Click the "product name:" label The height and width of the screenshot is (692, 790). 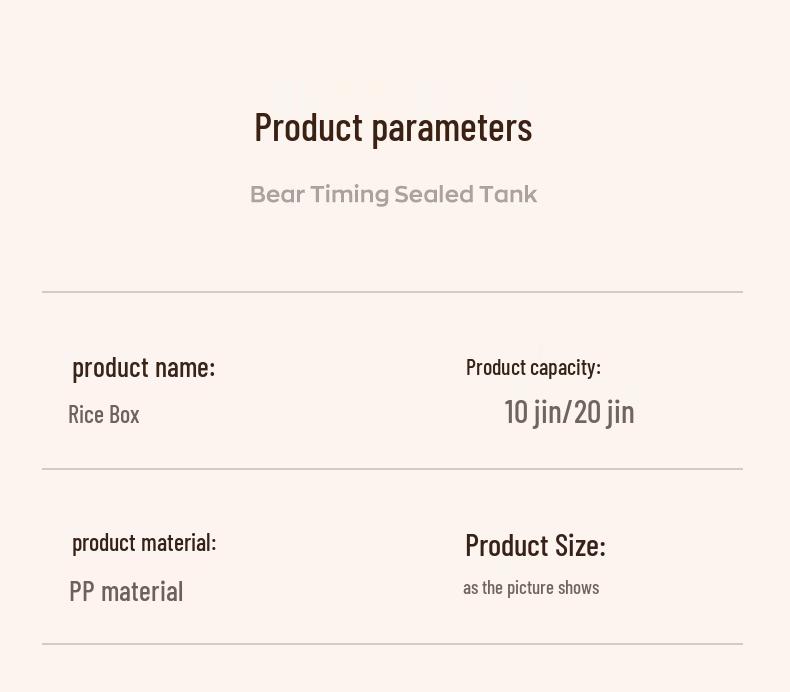click(143, 368)
